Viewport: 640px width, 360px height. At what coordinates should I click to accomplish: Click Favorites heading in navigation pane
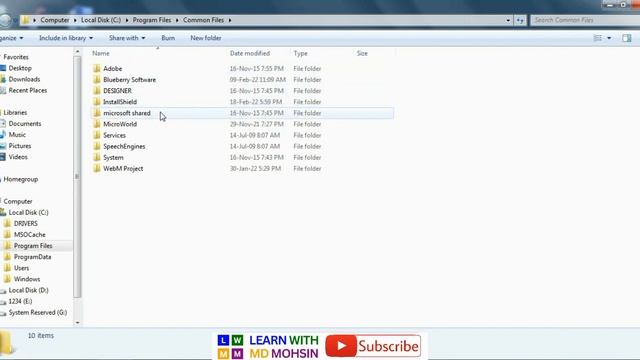[x=16, y=57]
